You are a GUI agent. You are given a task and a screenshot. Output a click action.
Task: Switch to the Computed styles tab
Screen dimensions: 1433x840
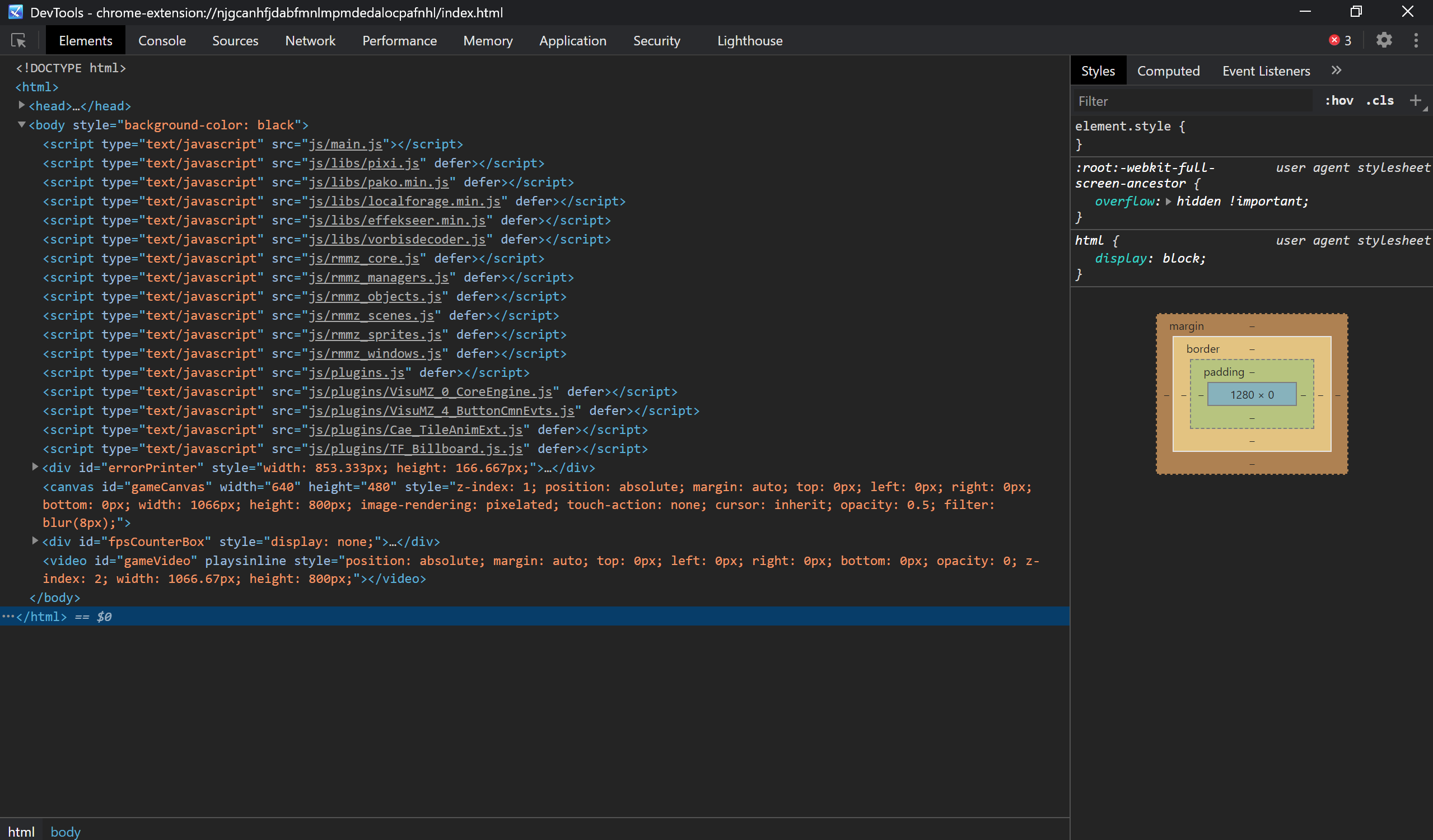pyautogui.click(x=1168, y=71)
